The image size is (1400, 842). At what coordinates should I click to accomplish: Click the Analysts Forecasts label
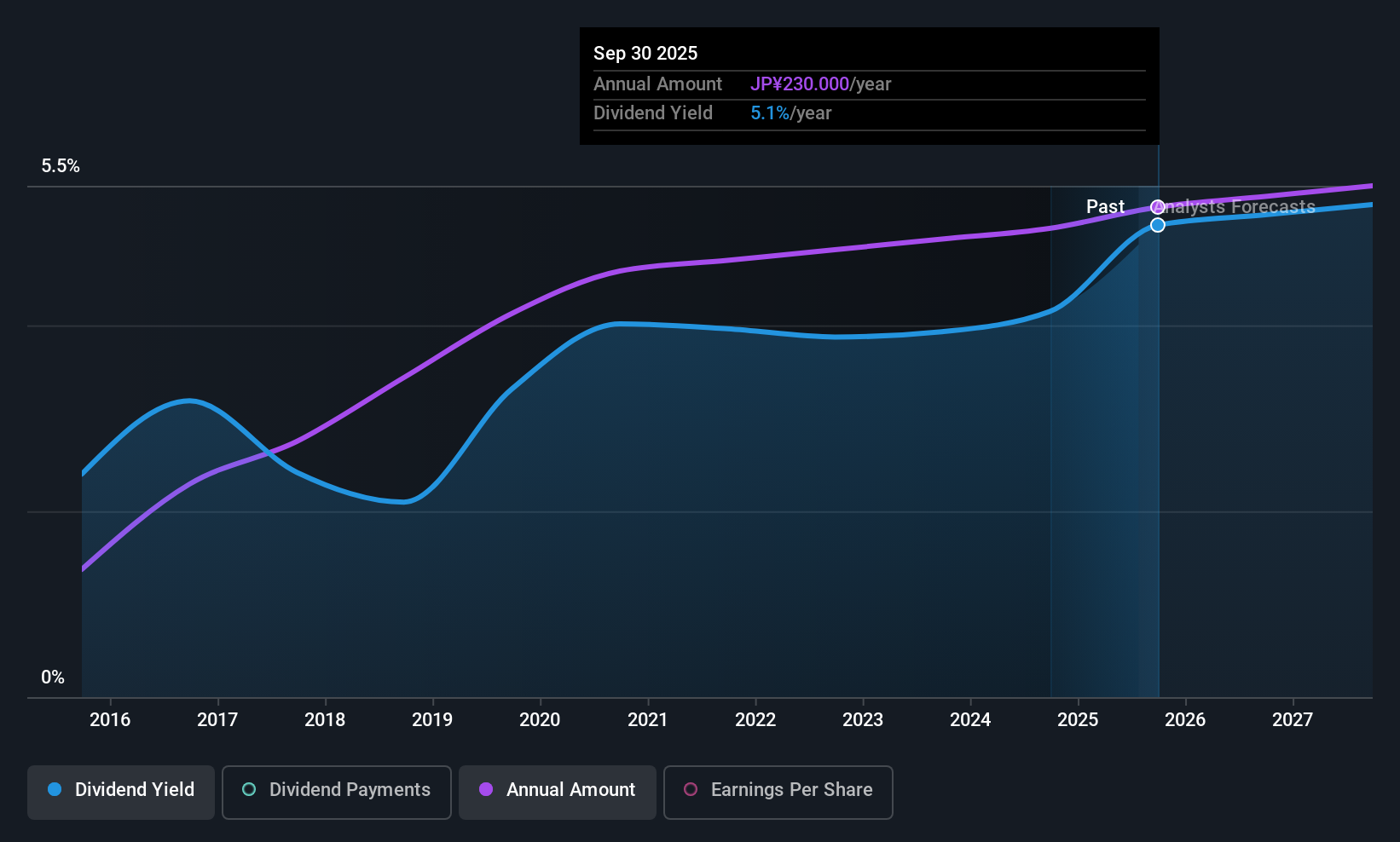[1236, 207]
